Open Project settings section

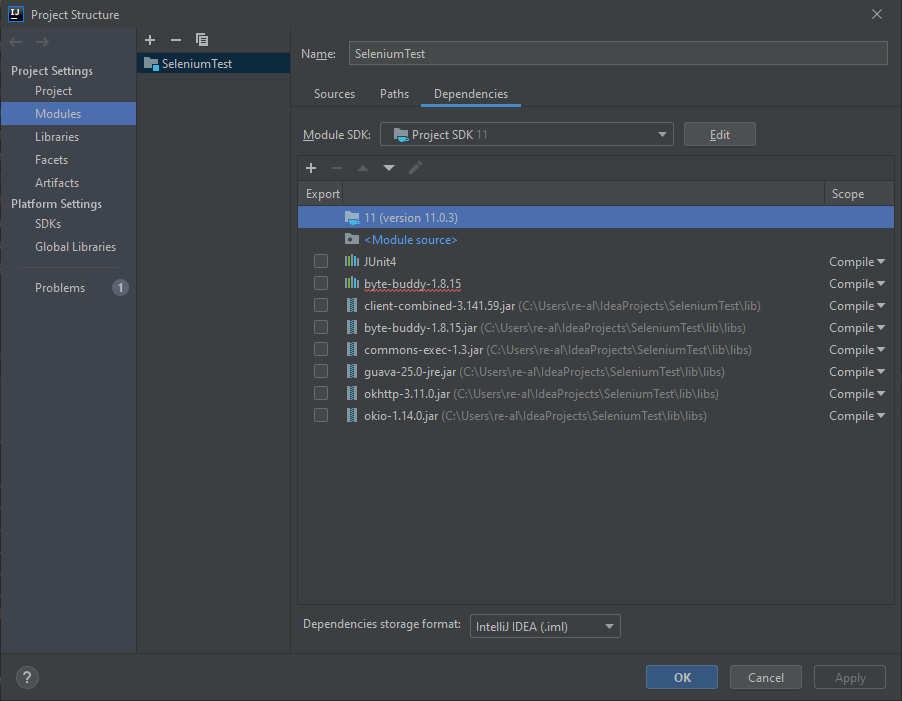click(x=53, y=91)
